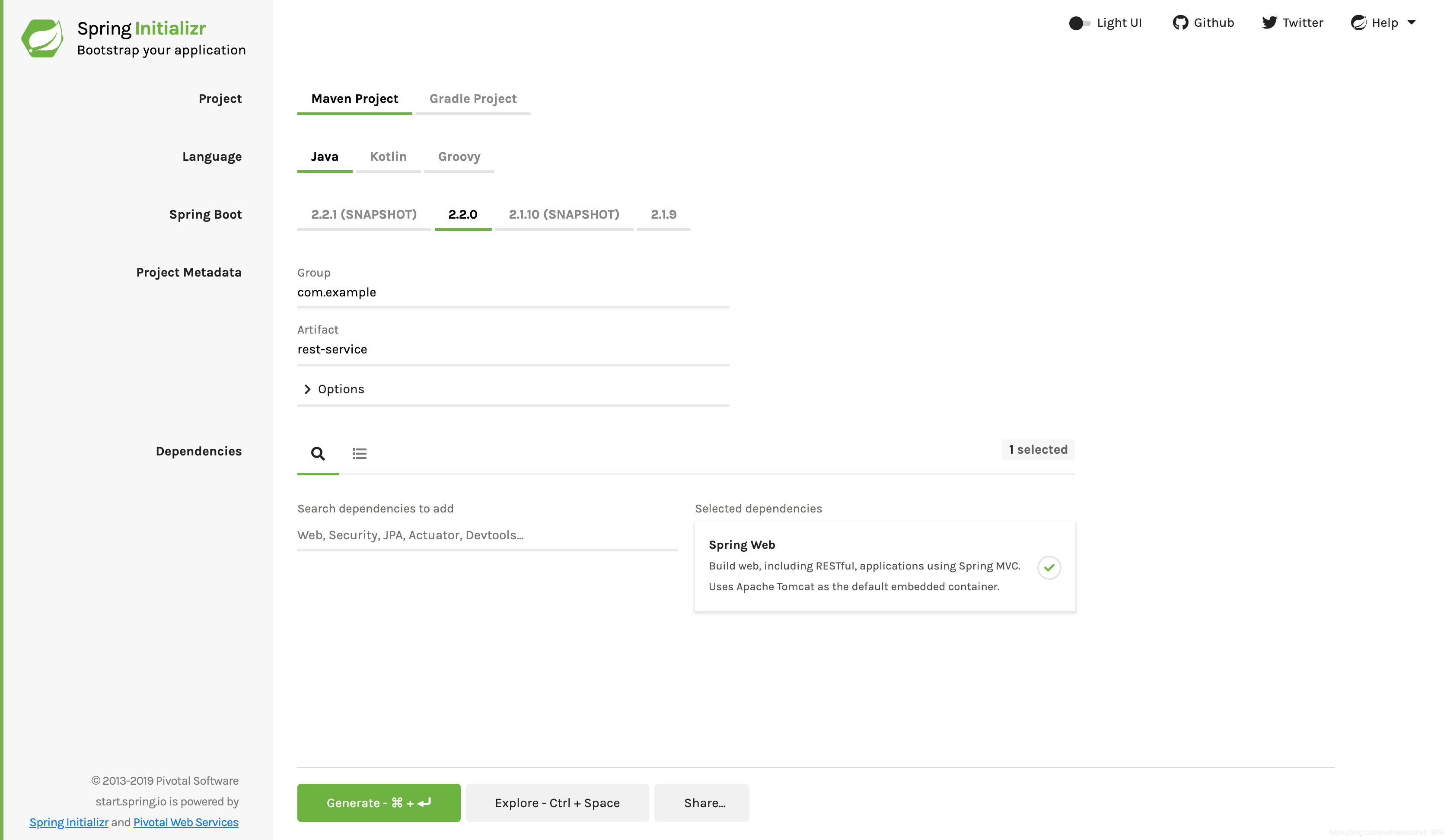The height and width of the screenshot is (840, 1447).
Task: Select Gradle Project tab
Action: click(x=473, y=98)
